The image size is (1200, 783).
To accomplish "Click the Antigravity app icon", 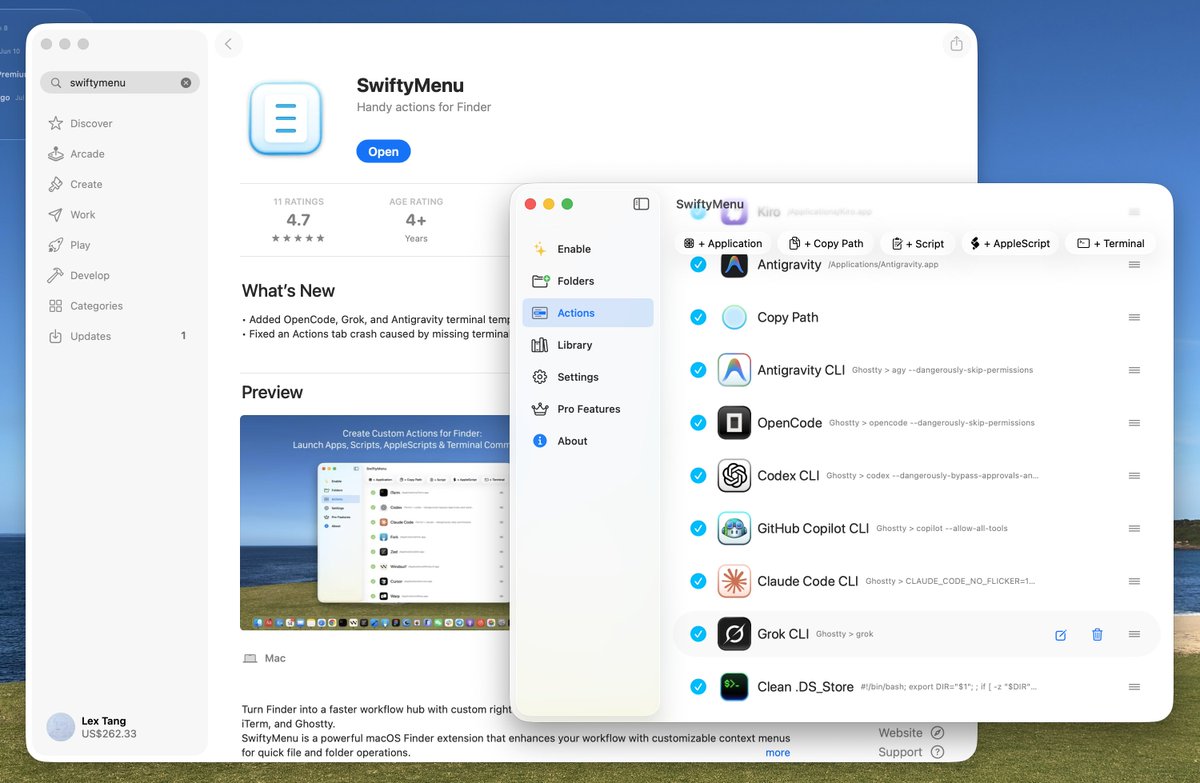I will click(735, 264).
